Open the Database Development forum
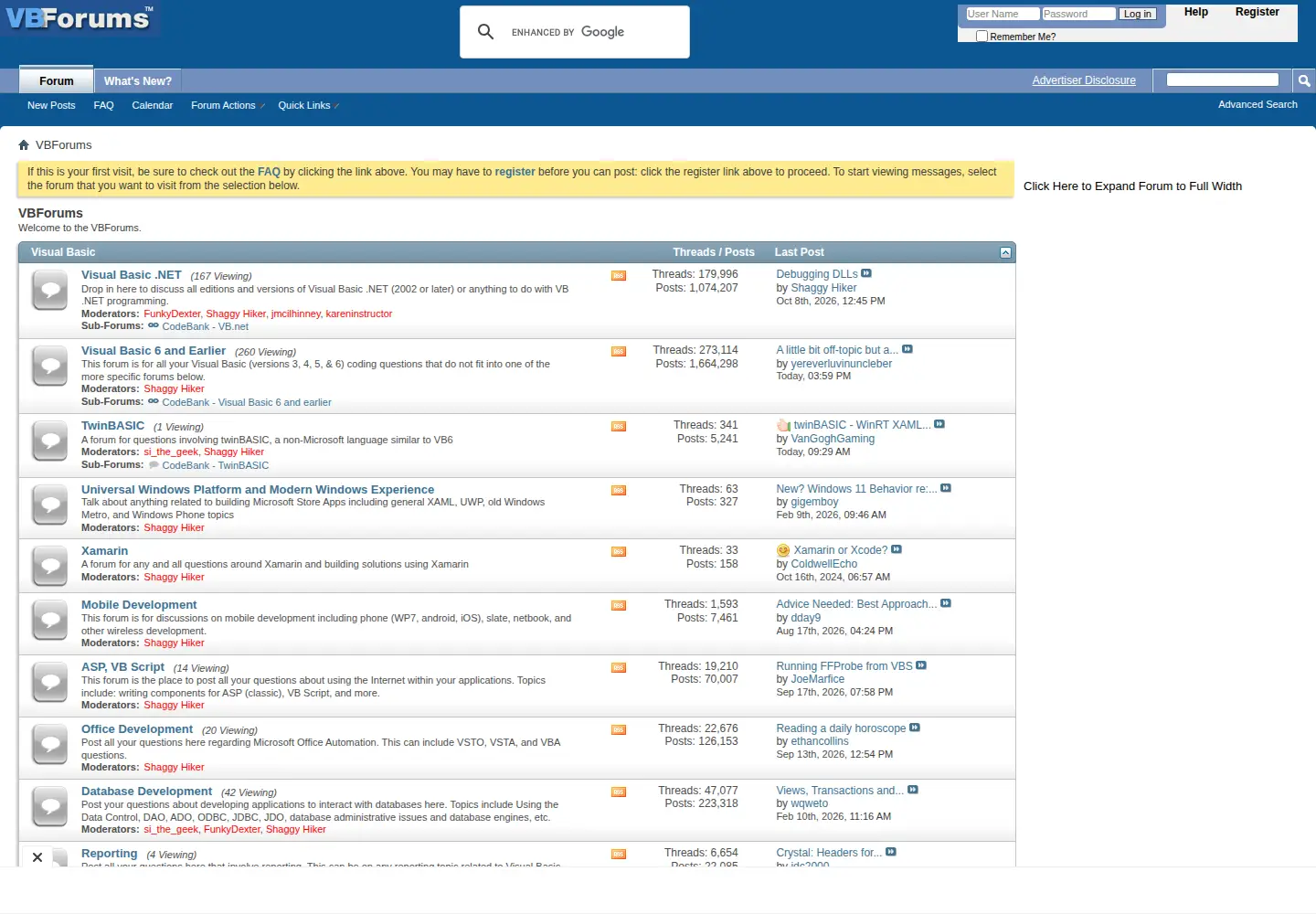Viewport: 1316px width, 914px height. click(x=146, y=792)
